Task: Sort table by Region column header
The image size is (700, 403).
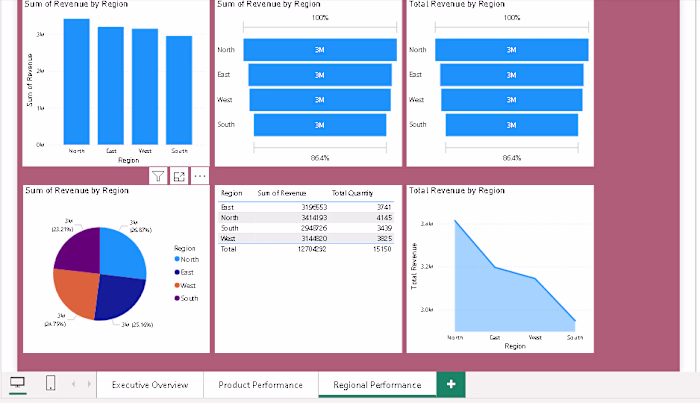Action: [231, 193]
